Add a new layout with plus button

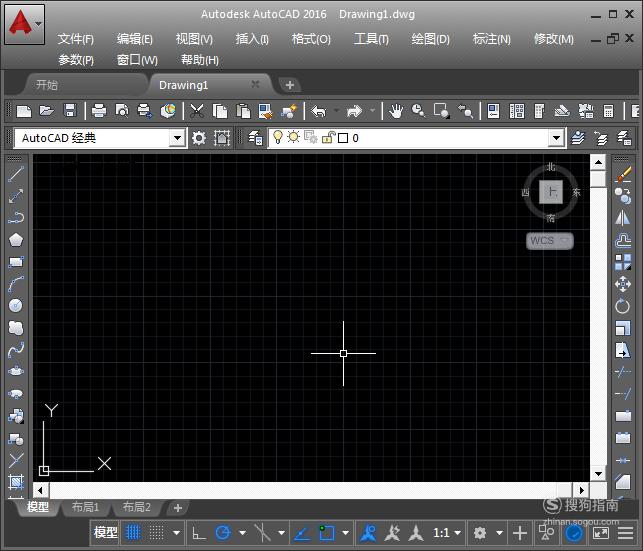(x=178, y=508)
